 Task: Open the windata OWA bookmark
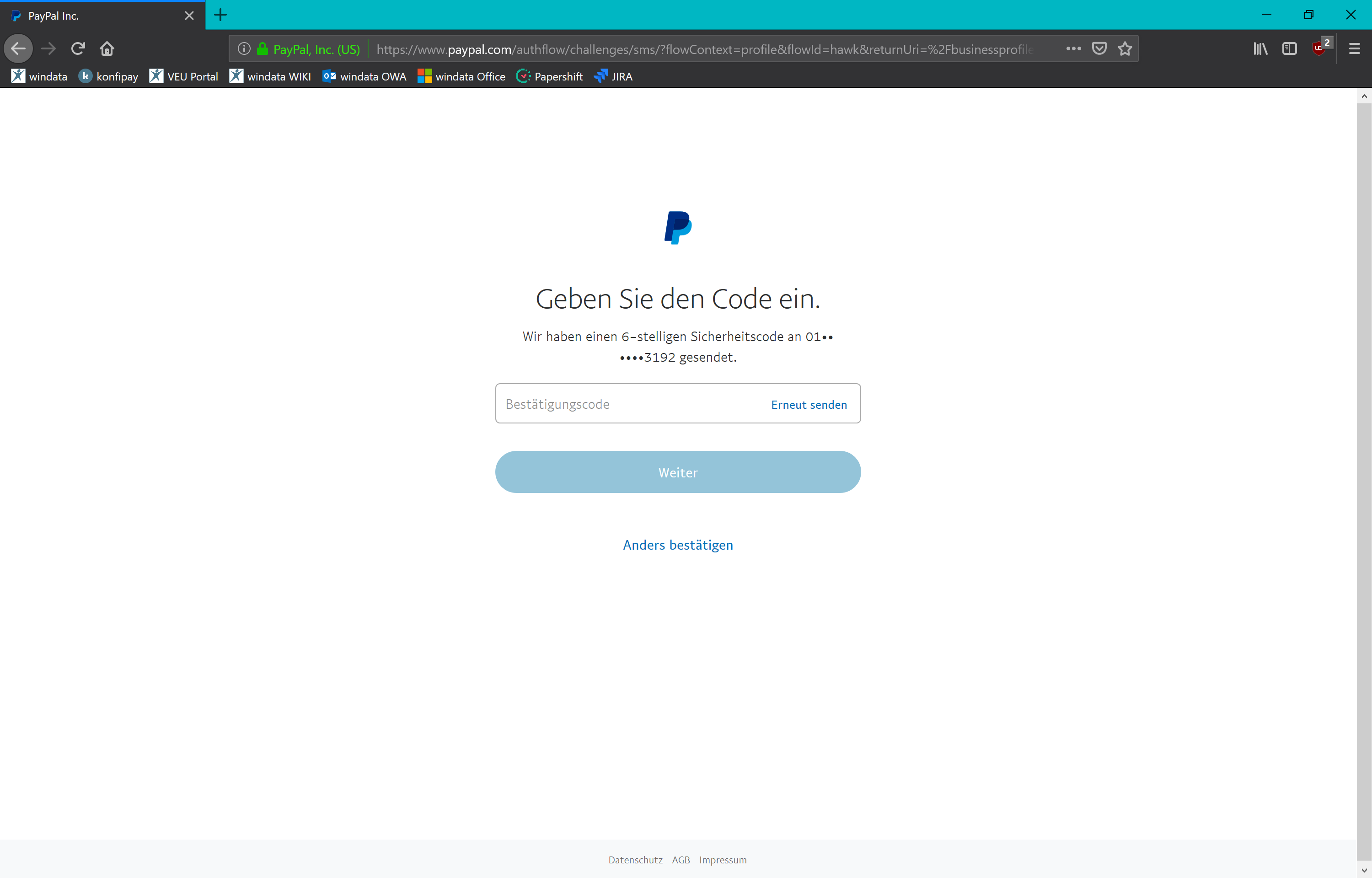(364, 76)
